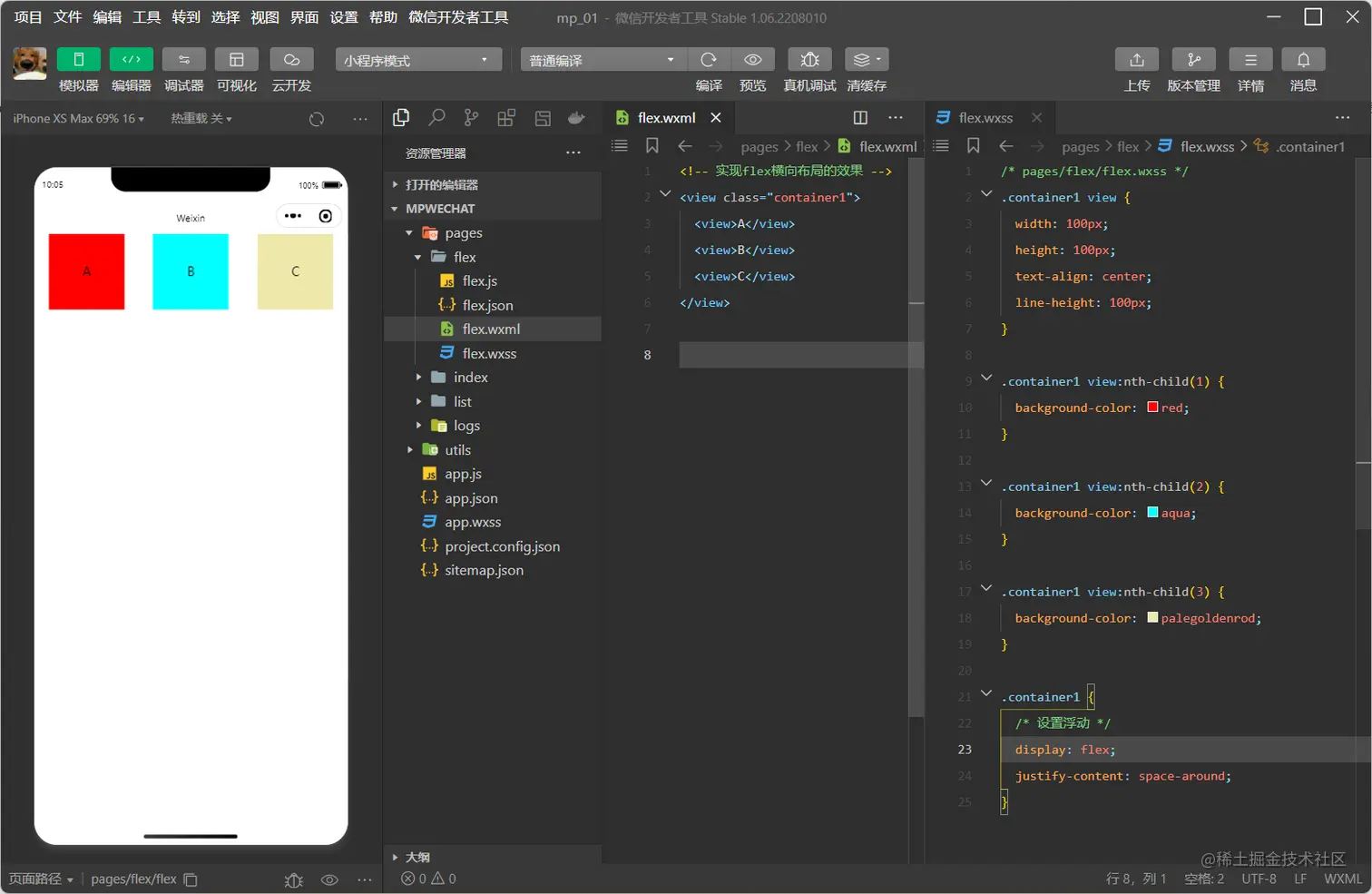Open the mini program mode dropdown
This screenshot has height=894, width=1372.
[418, 60]
